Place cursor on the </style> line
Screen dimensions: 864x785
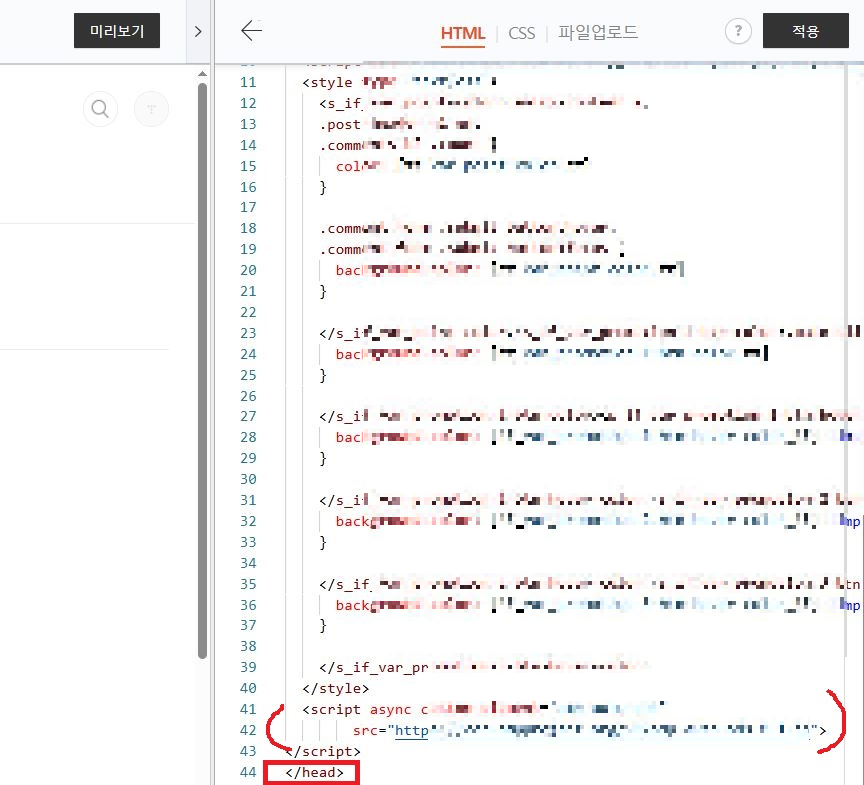click(336, 689)
